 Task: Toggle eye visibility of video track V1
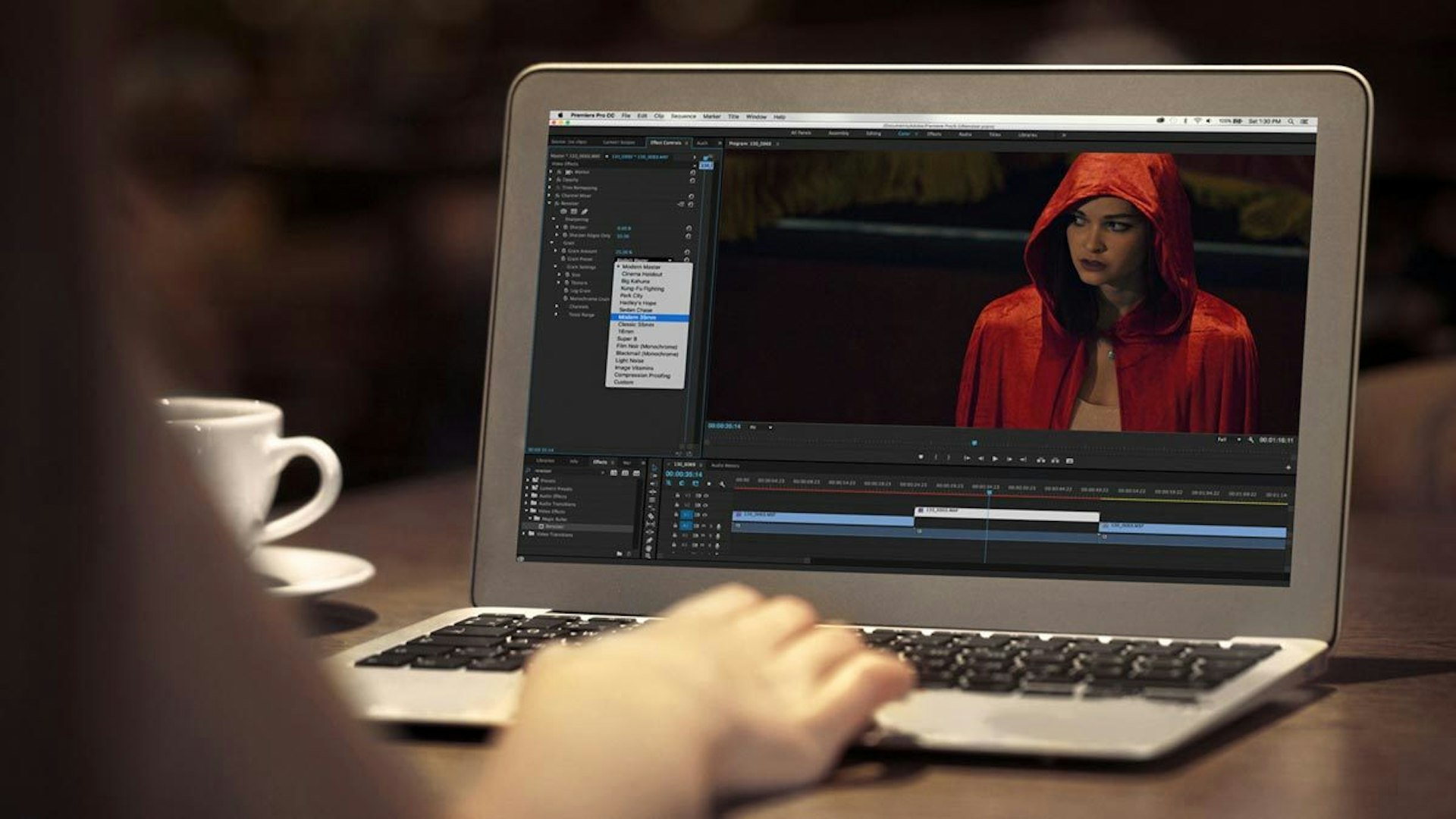coord(704,515)
